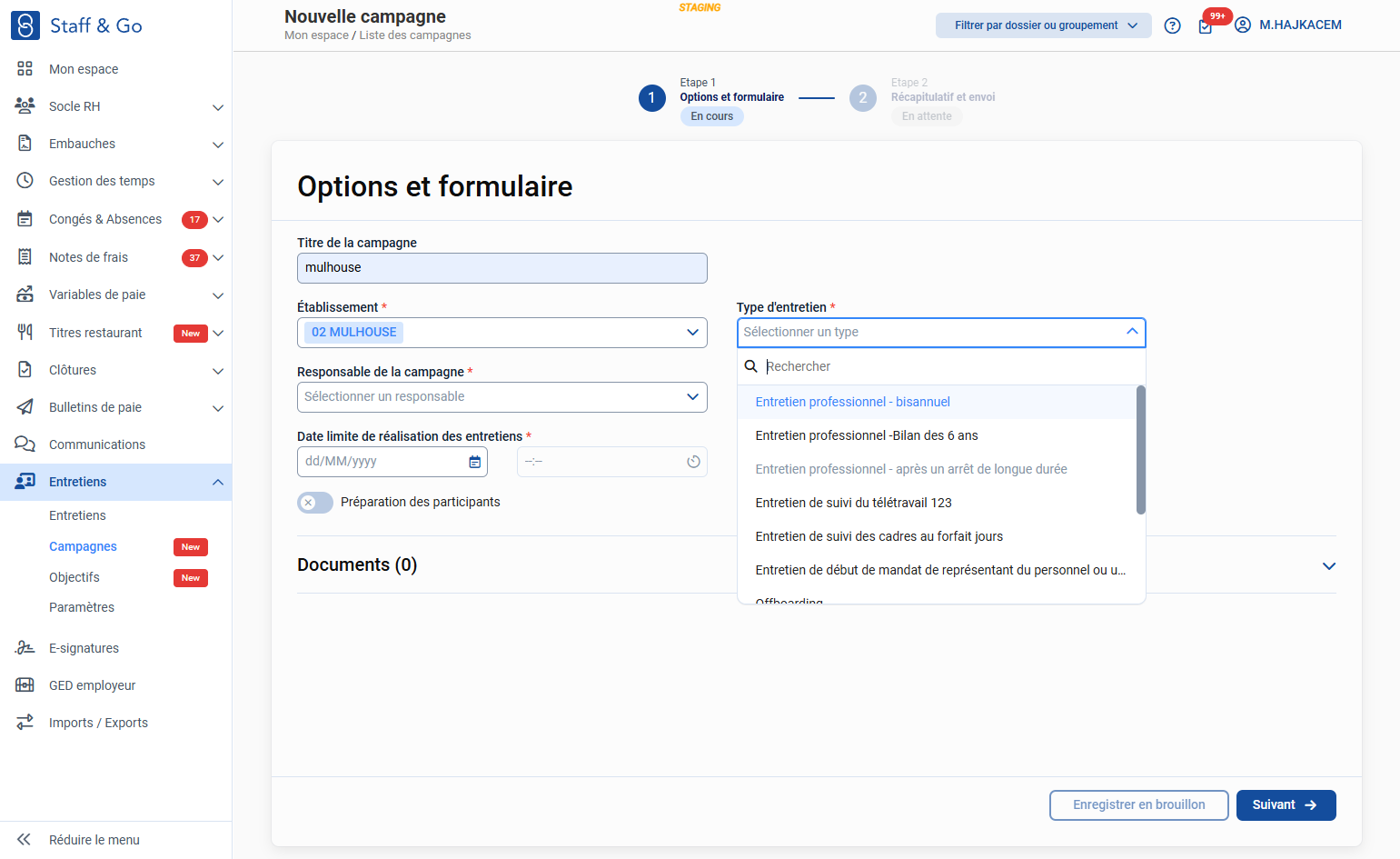Open the Responsable de la campagne dropdown
1400x859 pixels.
point(502,397)
